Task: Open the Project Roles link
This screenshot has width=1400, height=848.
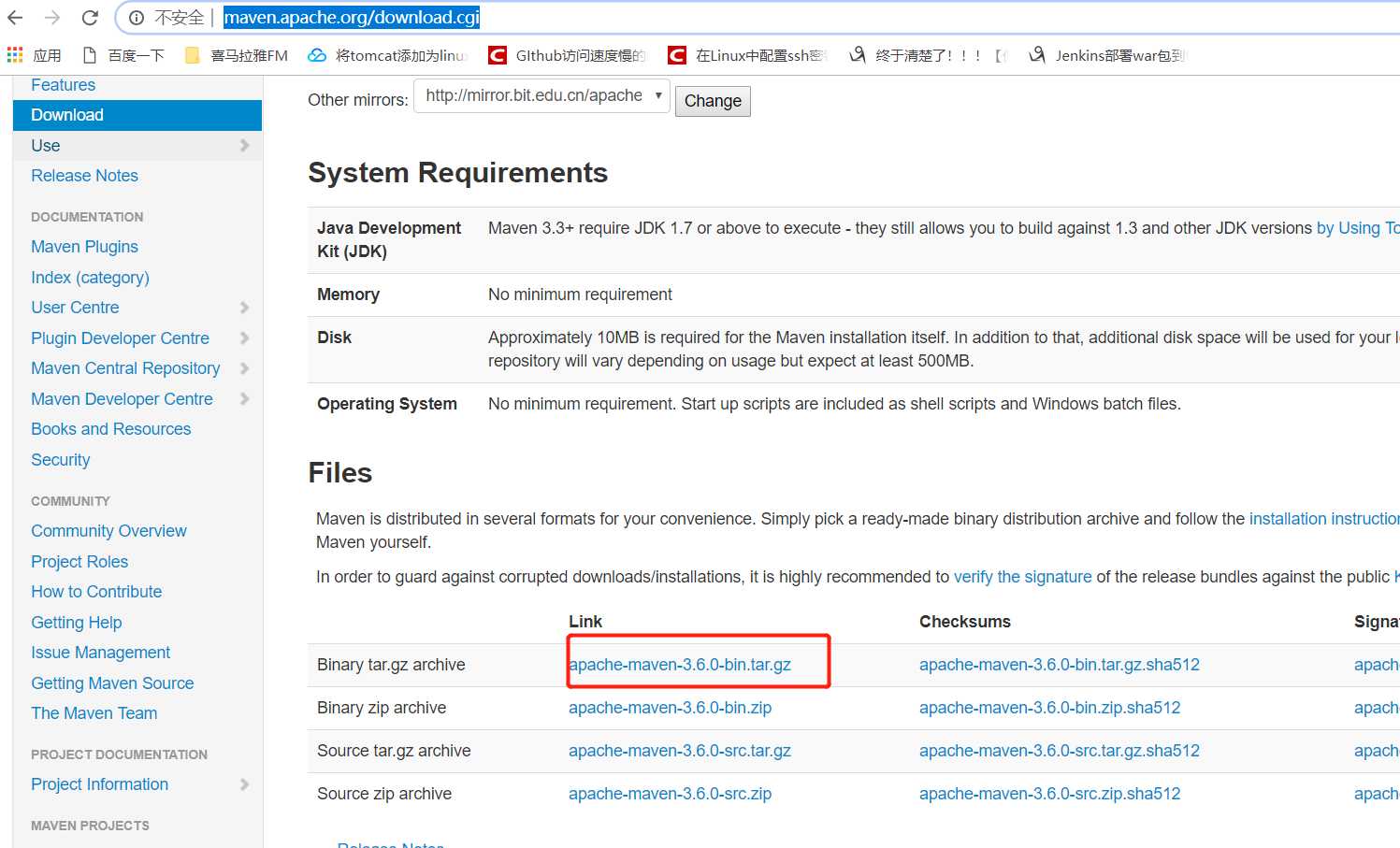Action: (79, 562)
